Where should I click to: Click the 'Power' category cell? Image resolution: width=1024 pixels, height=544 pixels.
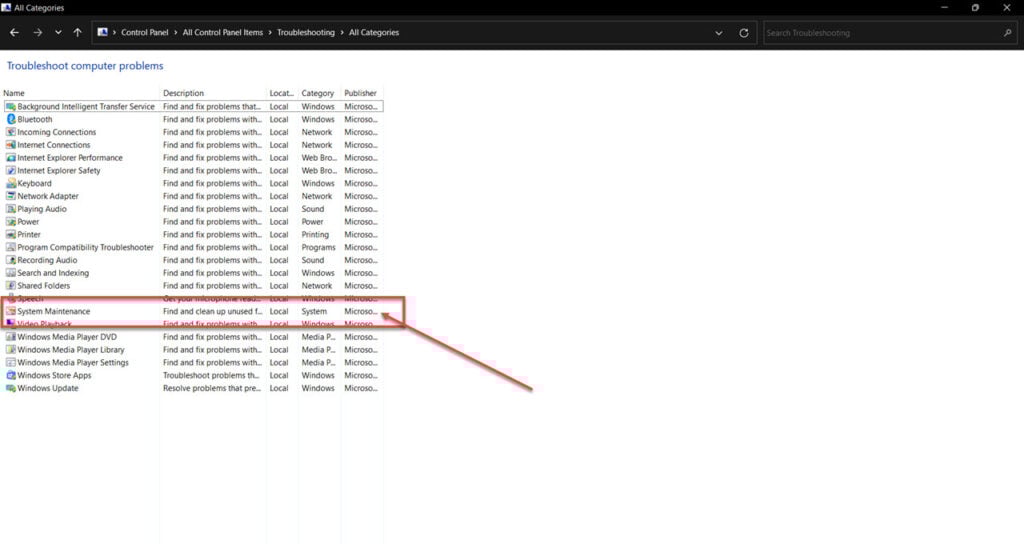(x=312, y=222)
